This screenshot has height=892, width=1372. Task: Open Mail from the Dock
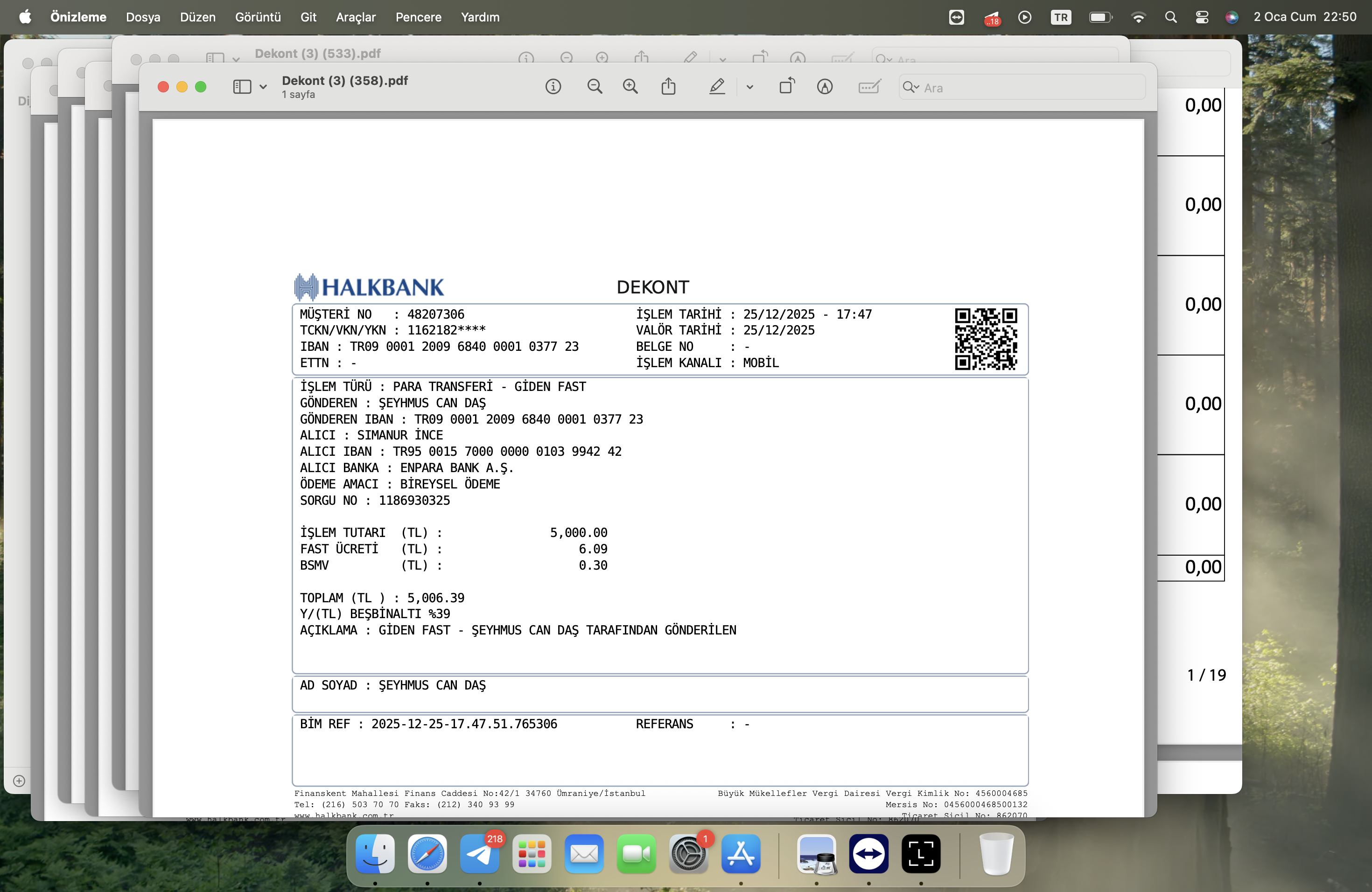(x=584, y=853)
